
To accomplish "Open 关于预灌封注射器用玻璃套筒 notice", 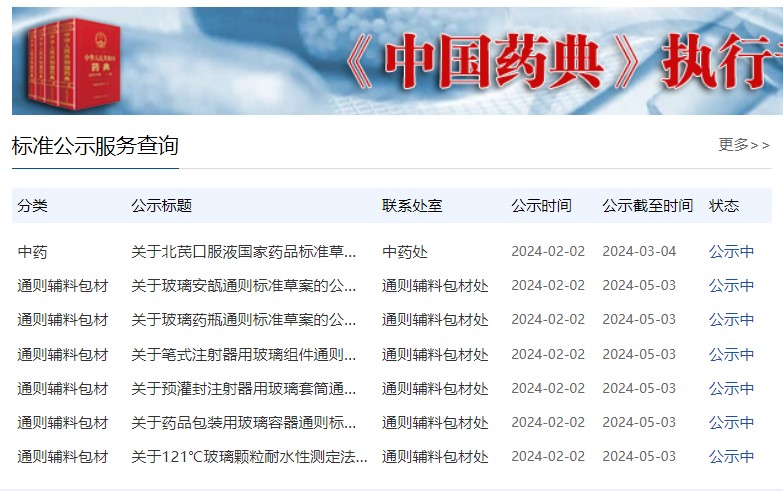I will click(244, 389).
